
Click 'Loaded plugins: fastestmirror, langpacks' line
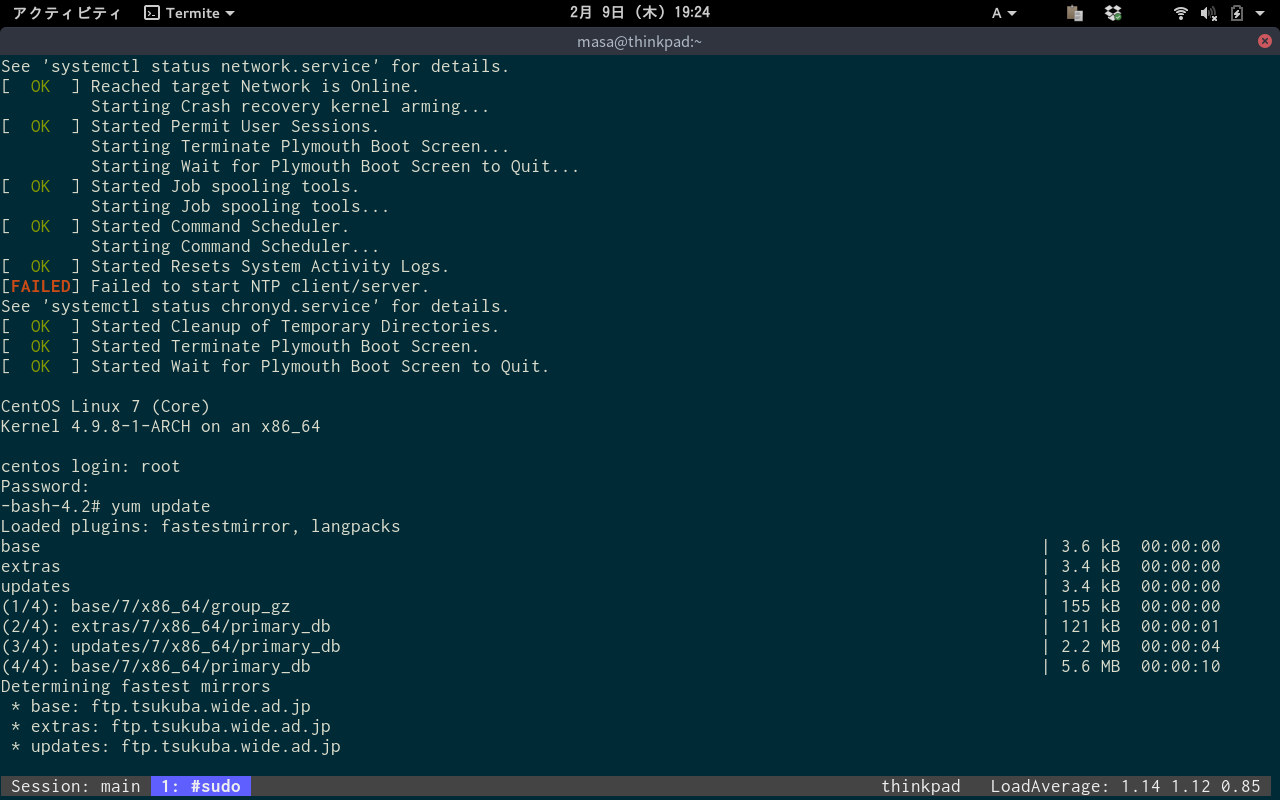[x=201, y=526]
